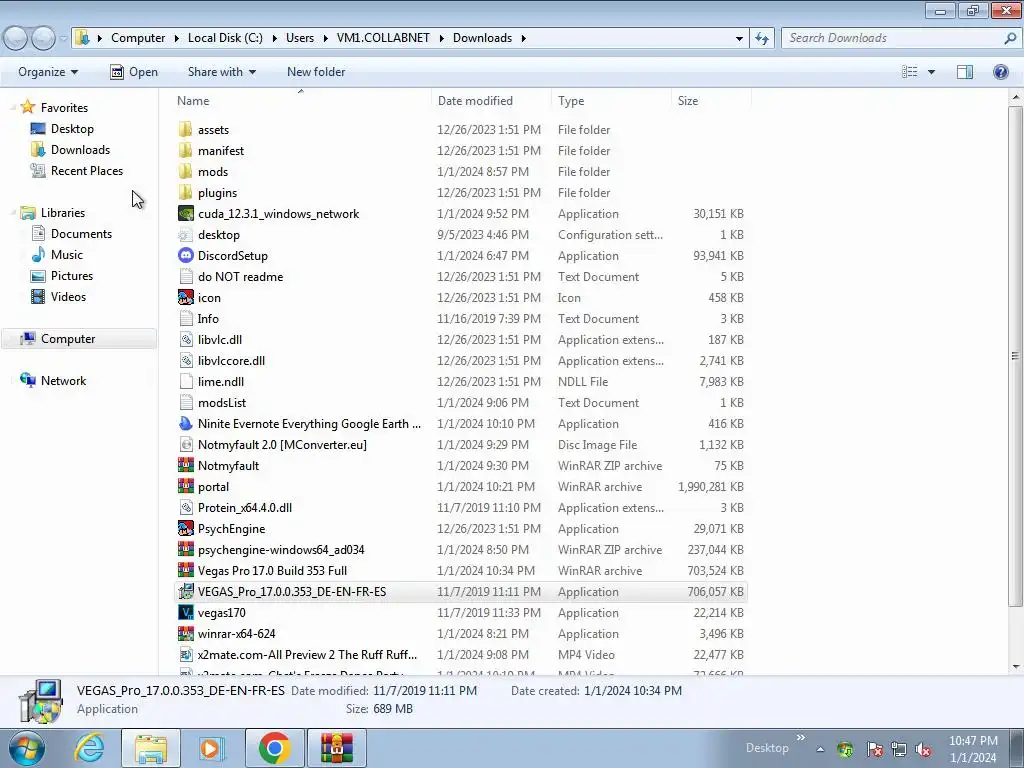This screenshot has height=768, width=1024.
Task: Click the winrar-x64-624 installer icon
Action: point(185,633)
